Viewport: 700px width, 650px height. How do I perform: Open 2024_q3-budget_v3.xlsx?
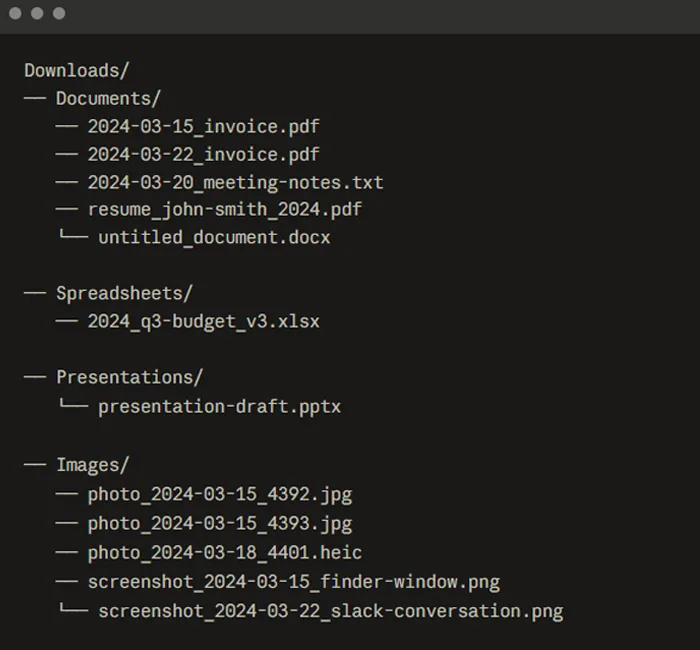click(204, 322)
